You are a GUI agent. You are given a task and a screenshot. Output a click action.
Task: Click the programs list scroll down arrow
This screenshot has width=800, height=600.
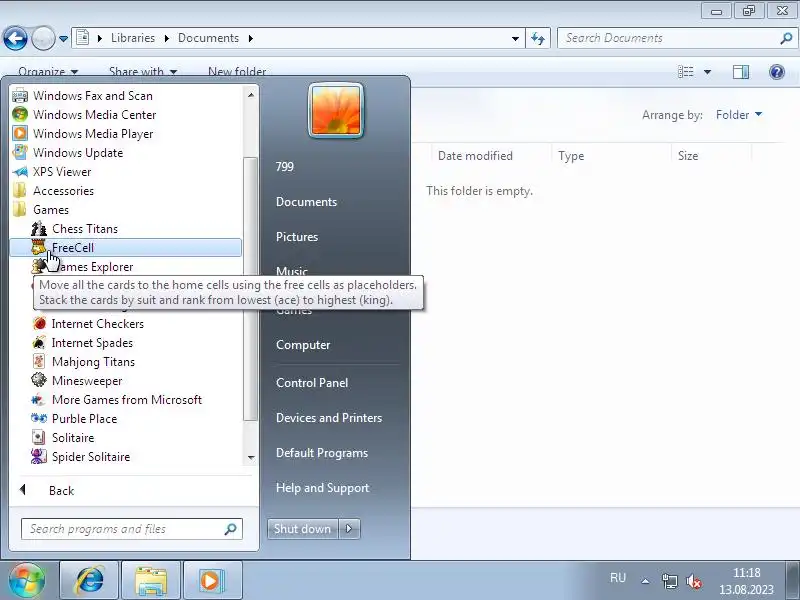point(251,458)
